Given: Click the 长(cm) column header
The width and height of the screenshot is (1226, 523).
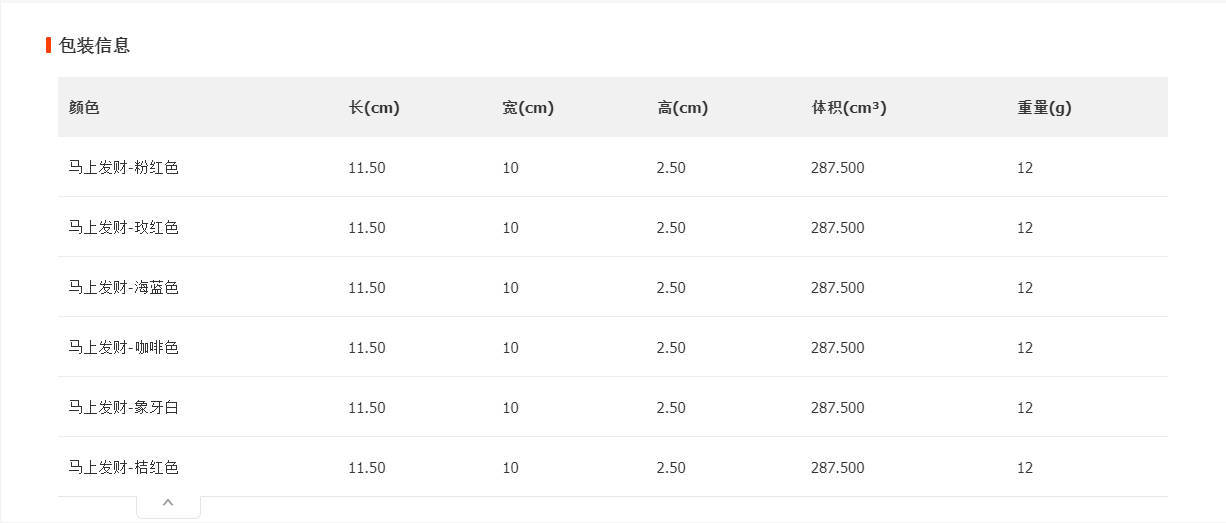Looking at the screenshot, I should (x=374, y=108).
